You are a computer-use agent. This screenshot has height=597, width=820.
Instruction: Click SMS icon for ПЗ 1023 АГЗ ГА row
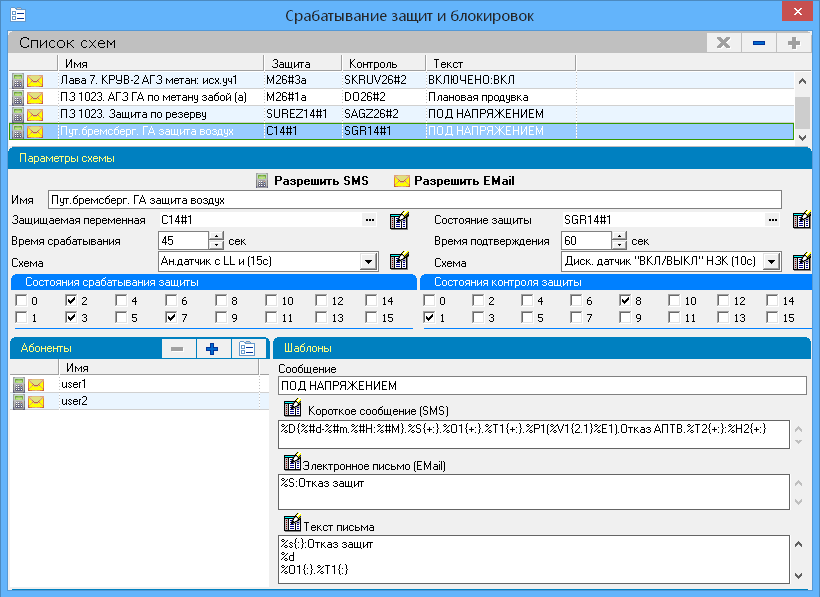tap(18, 97)
